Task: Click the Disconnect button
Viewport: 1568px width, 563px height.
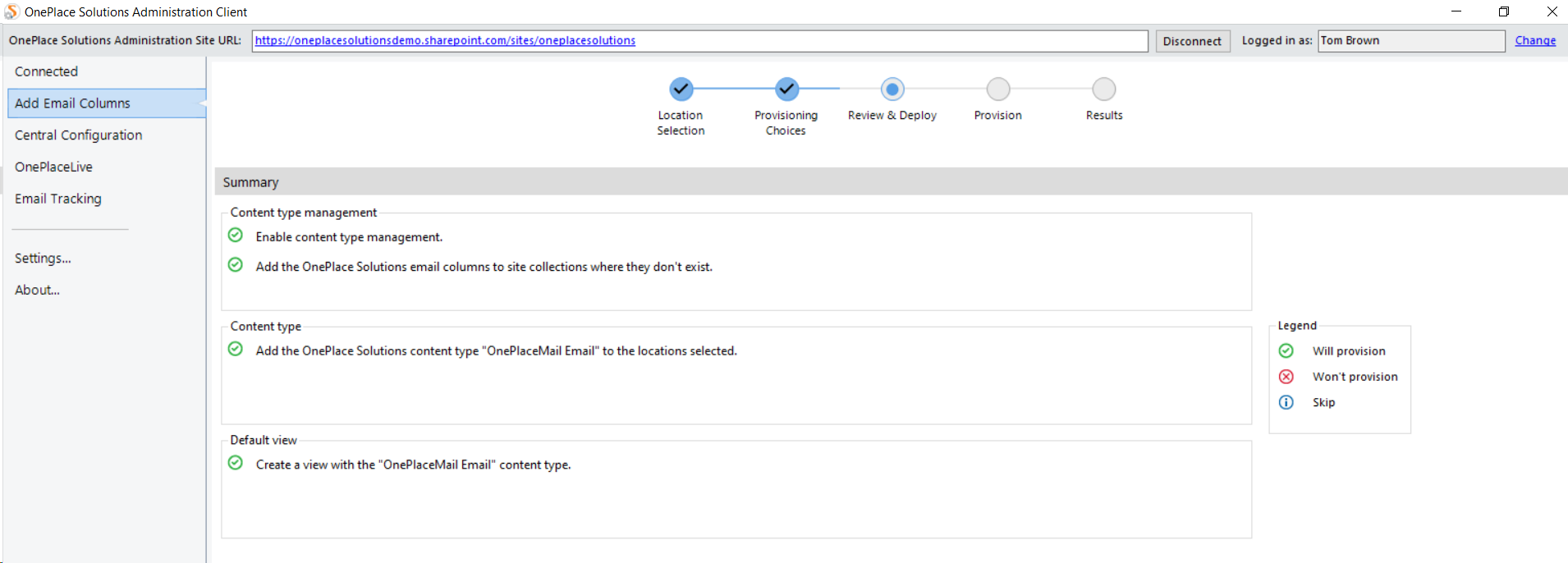Action: pos(1193,41)
